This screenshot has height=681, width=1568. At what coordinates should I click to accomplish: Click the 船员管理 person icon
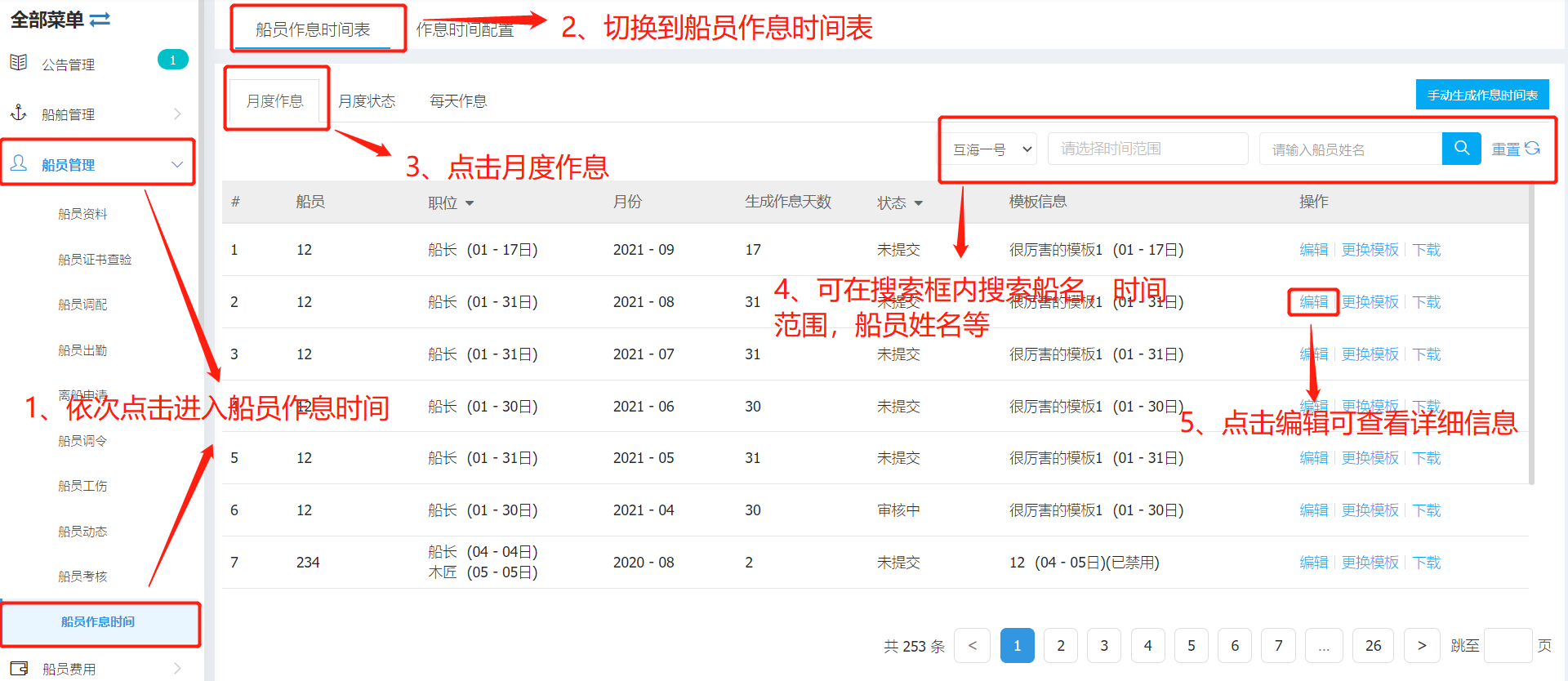click(19, 163)
